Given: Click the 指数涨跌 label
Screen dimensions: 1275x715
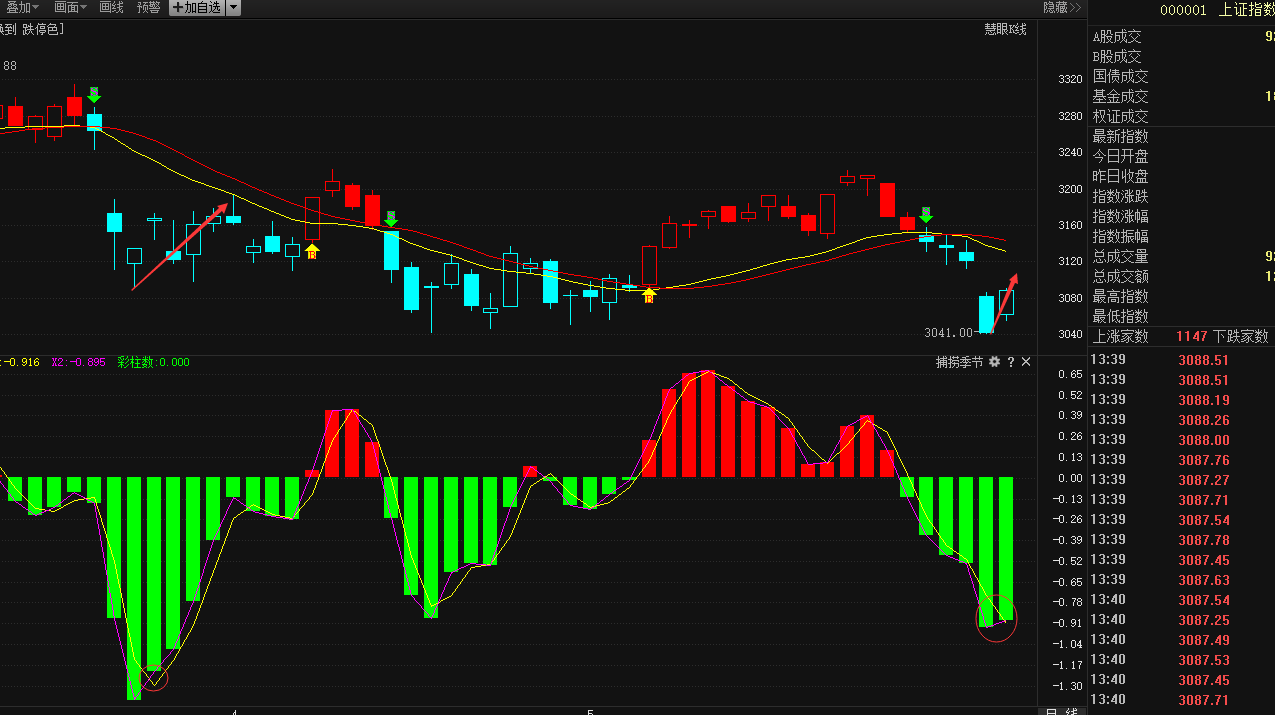Looking at the screenshot, I should [1120, 196].
